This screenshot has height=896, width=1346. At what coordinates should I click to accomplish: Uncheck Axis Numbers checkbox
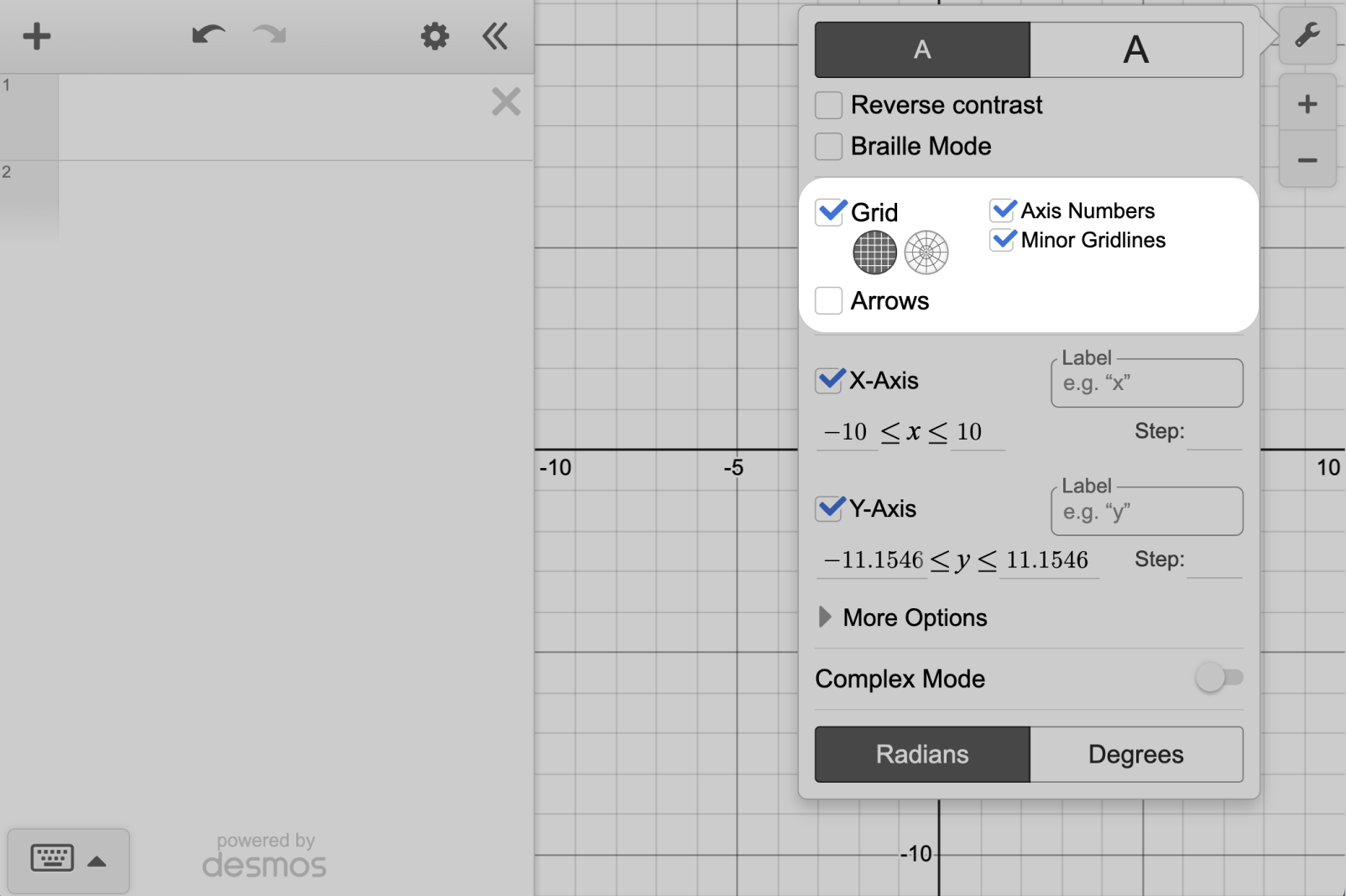(x=1002, y=210)
